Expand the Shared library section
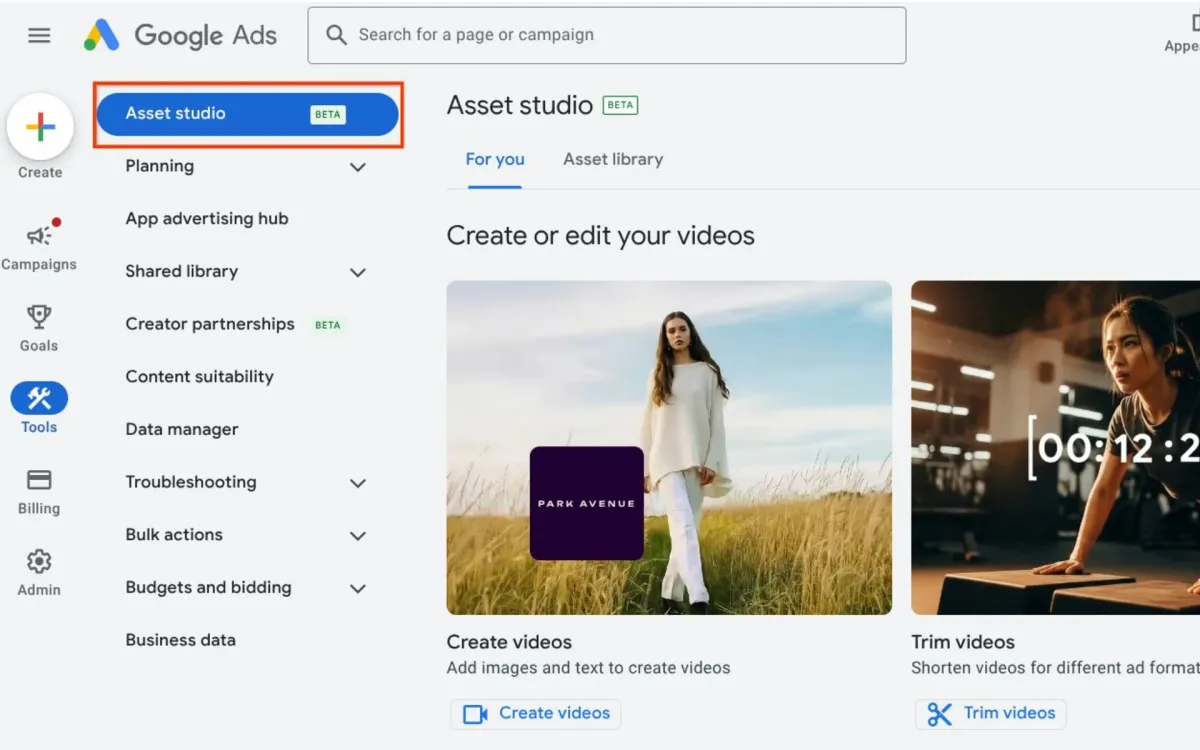This screenshot has height=750, width=1200. tap(357, 272)
